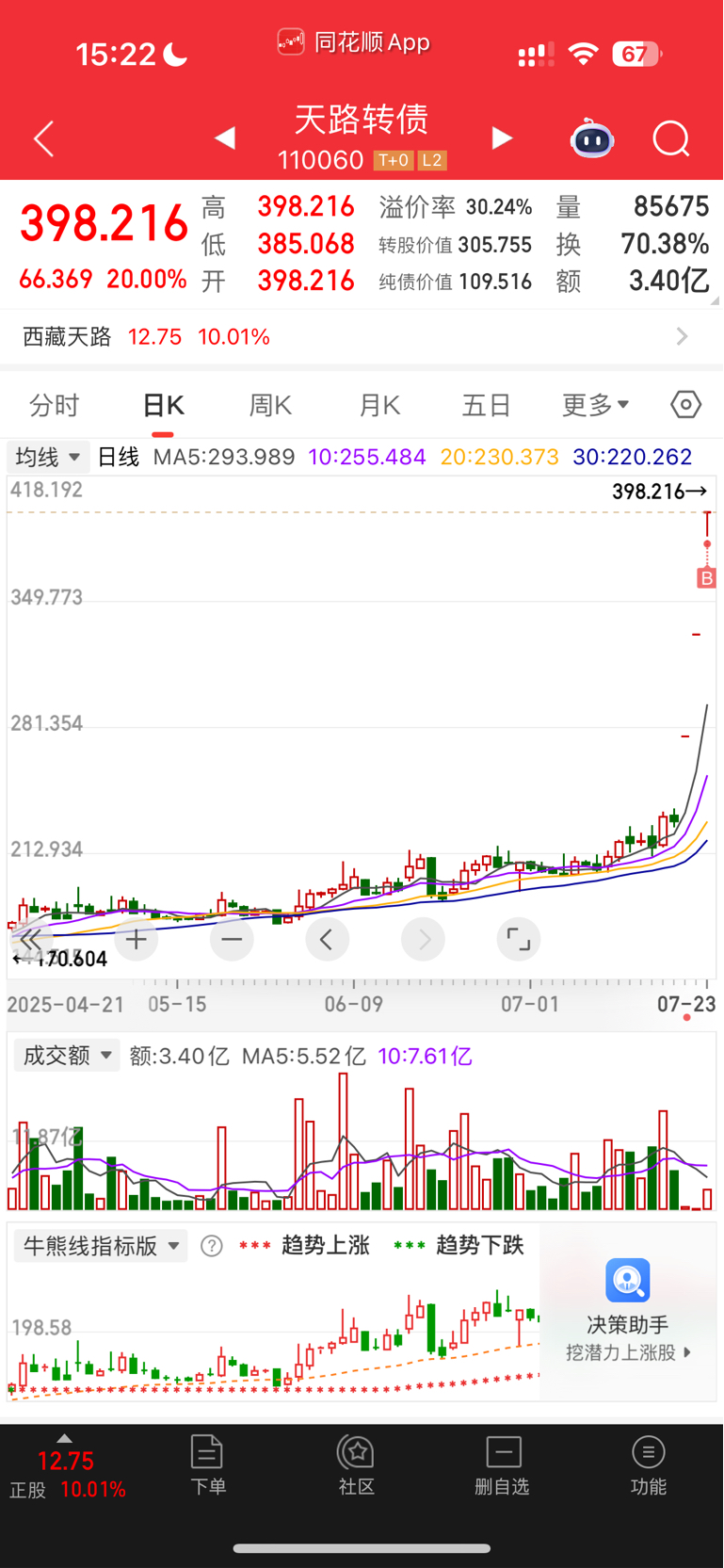The width and height of the screenshot is (724, 1568).
Task: Tap the MA5:293.989 label
Action: coord(224,458)
